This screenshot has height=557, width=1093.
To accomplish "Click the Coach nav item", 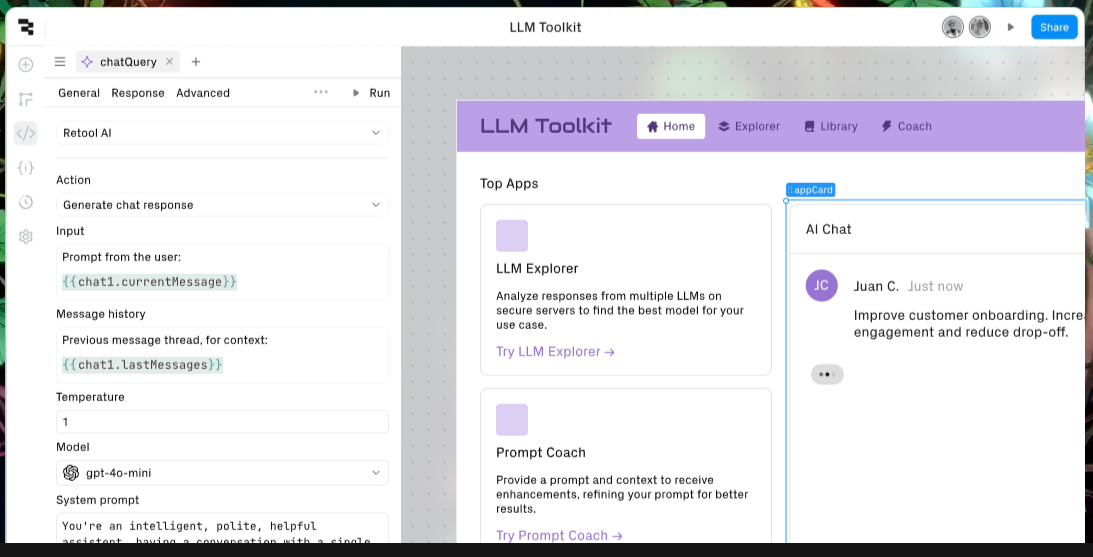I will pos(906,126).
